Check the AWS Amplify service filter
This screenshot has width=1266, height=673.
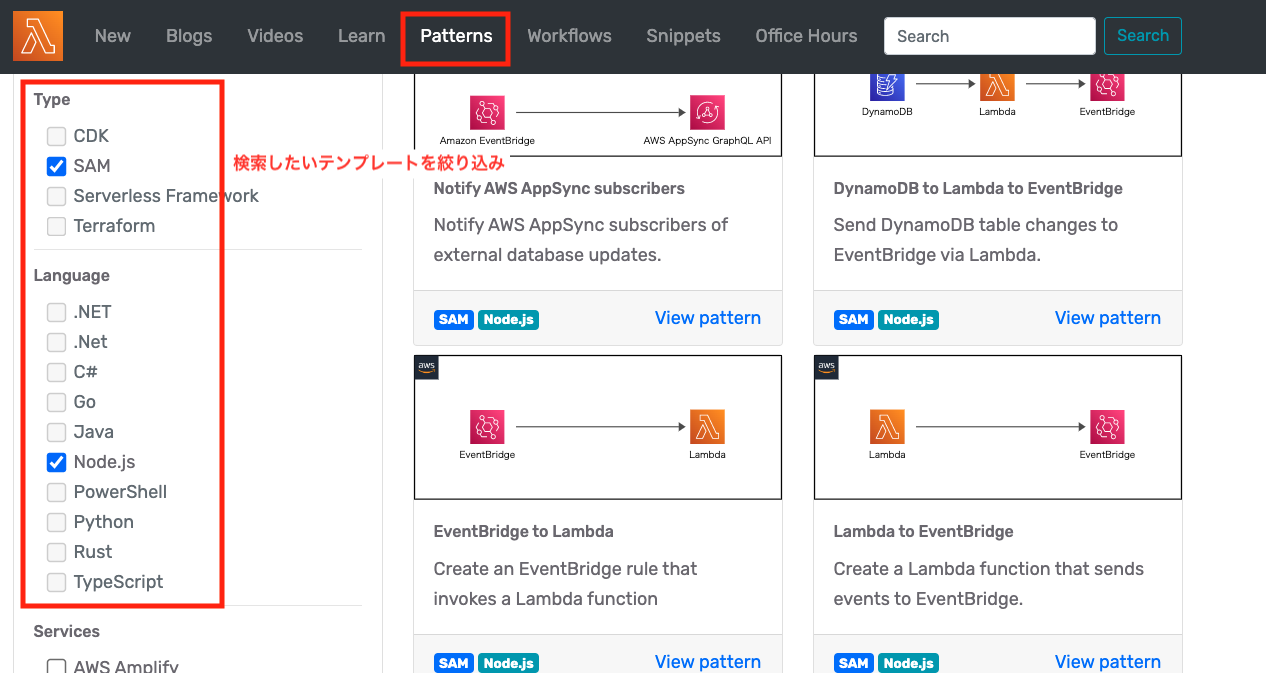coord(57,667)
